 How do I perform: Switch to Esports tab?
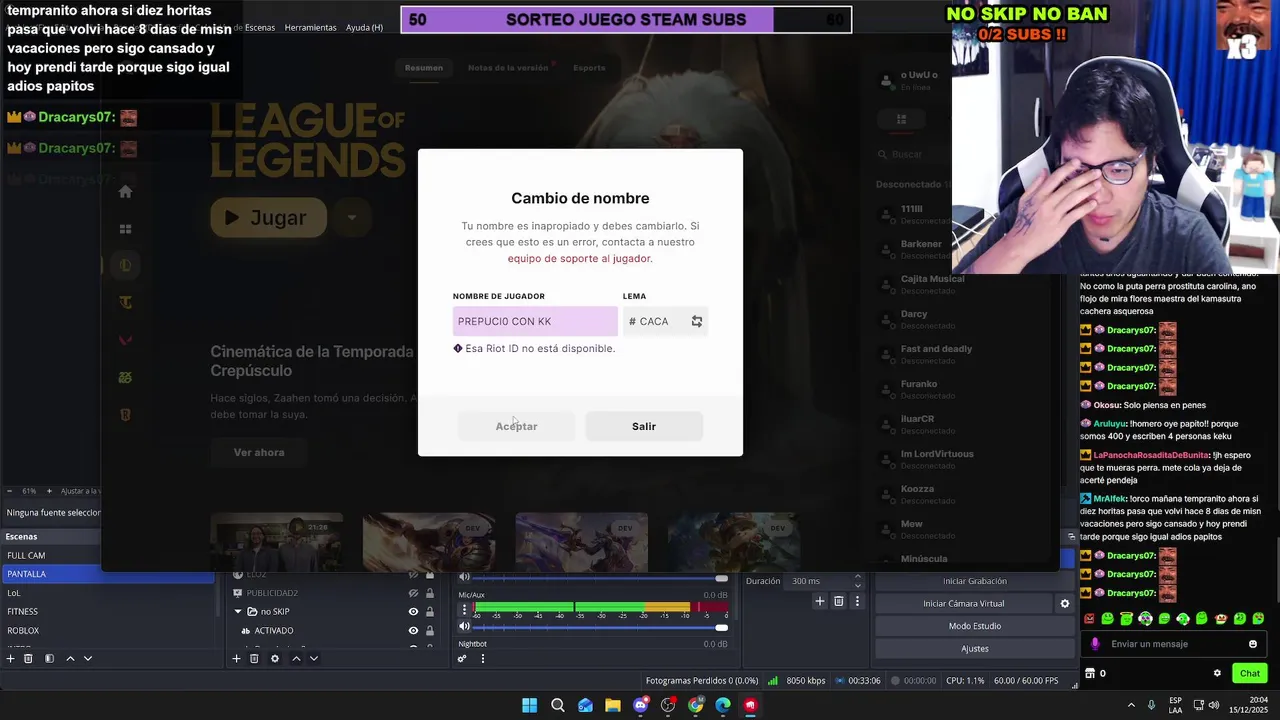589,68
